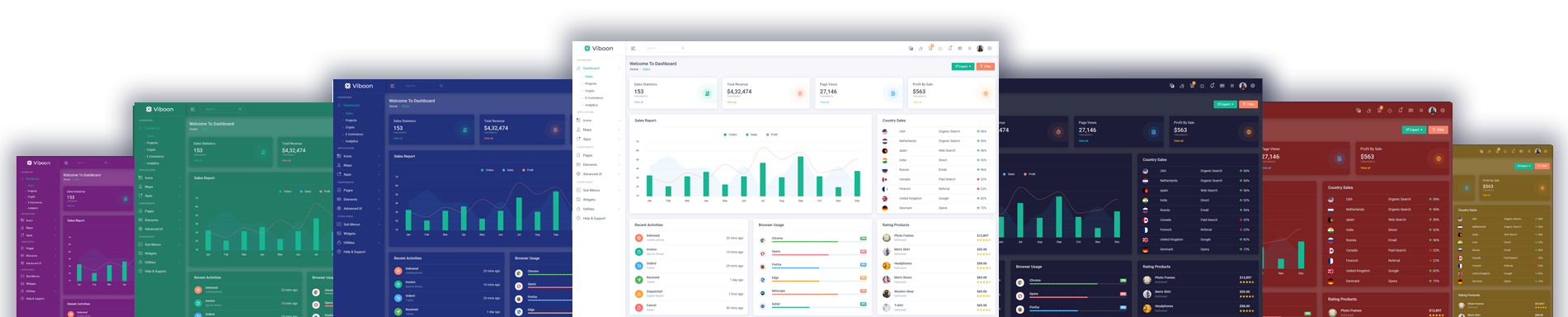This screenshot has height=317, width=1568.
Task: Click the Filter button in the red dashboard
Action: pos(1438,130)
